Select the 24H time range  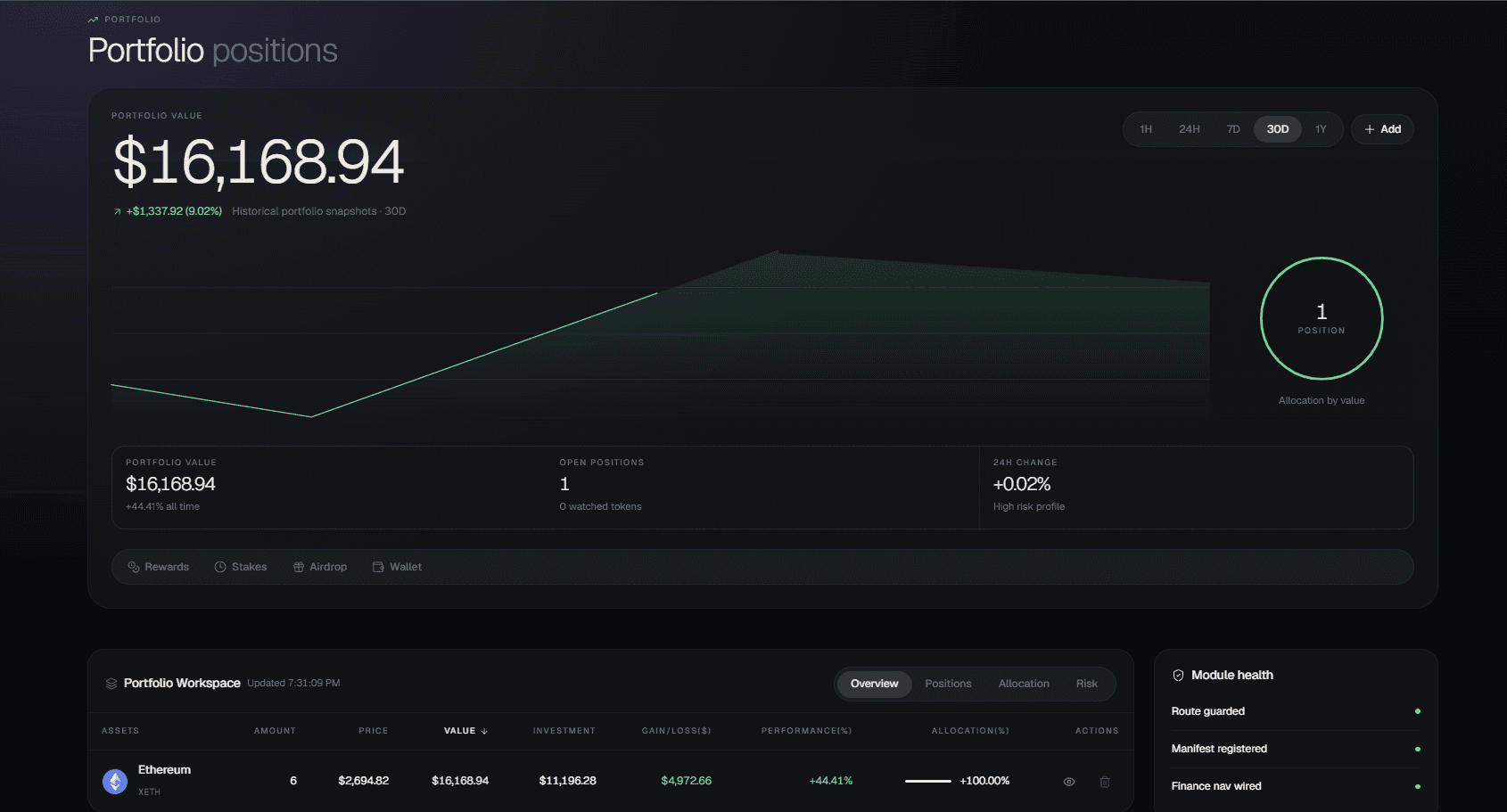pyautogui.click(x=1190, y=129)
